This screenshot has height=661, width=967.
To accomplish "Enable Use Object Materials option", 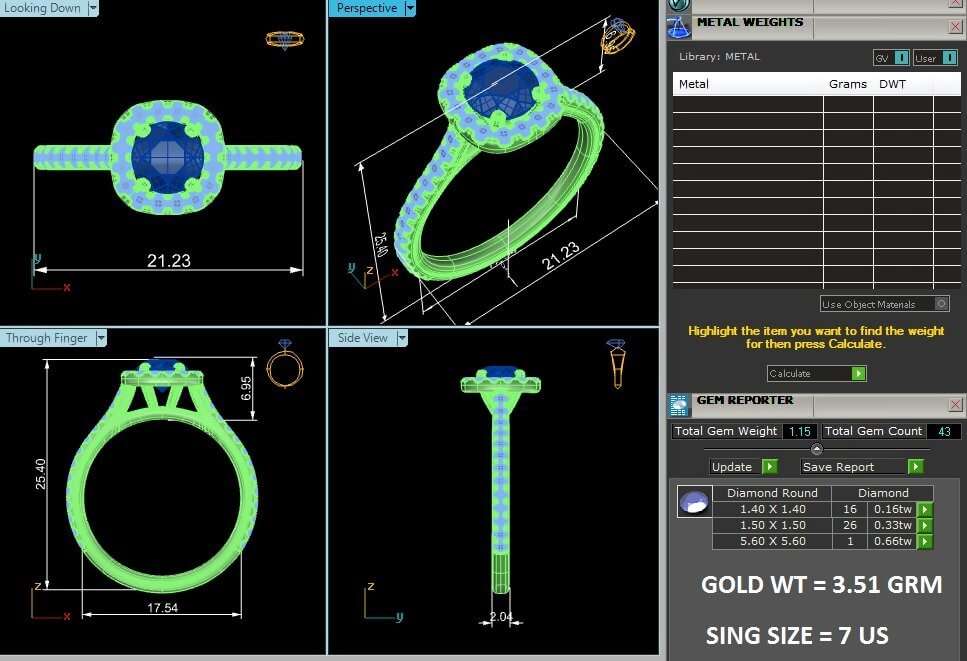I will point(941,304).
